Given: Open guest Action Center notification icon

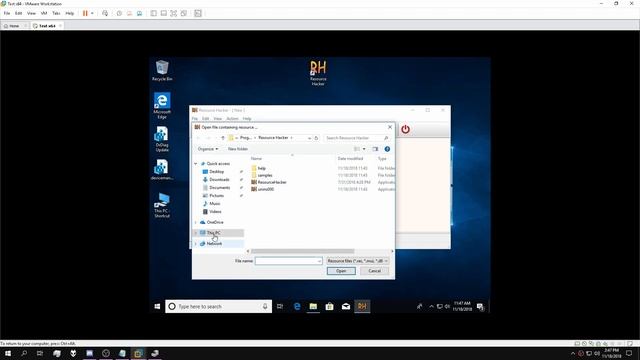Looking at the screenshot, I should pos(480,307).
